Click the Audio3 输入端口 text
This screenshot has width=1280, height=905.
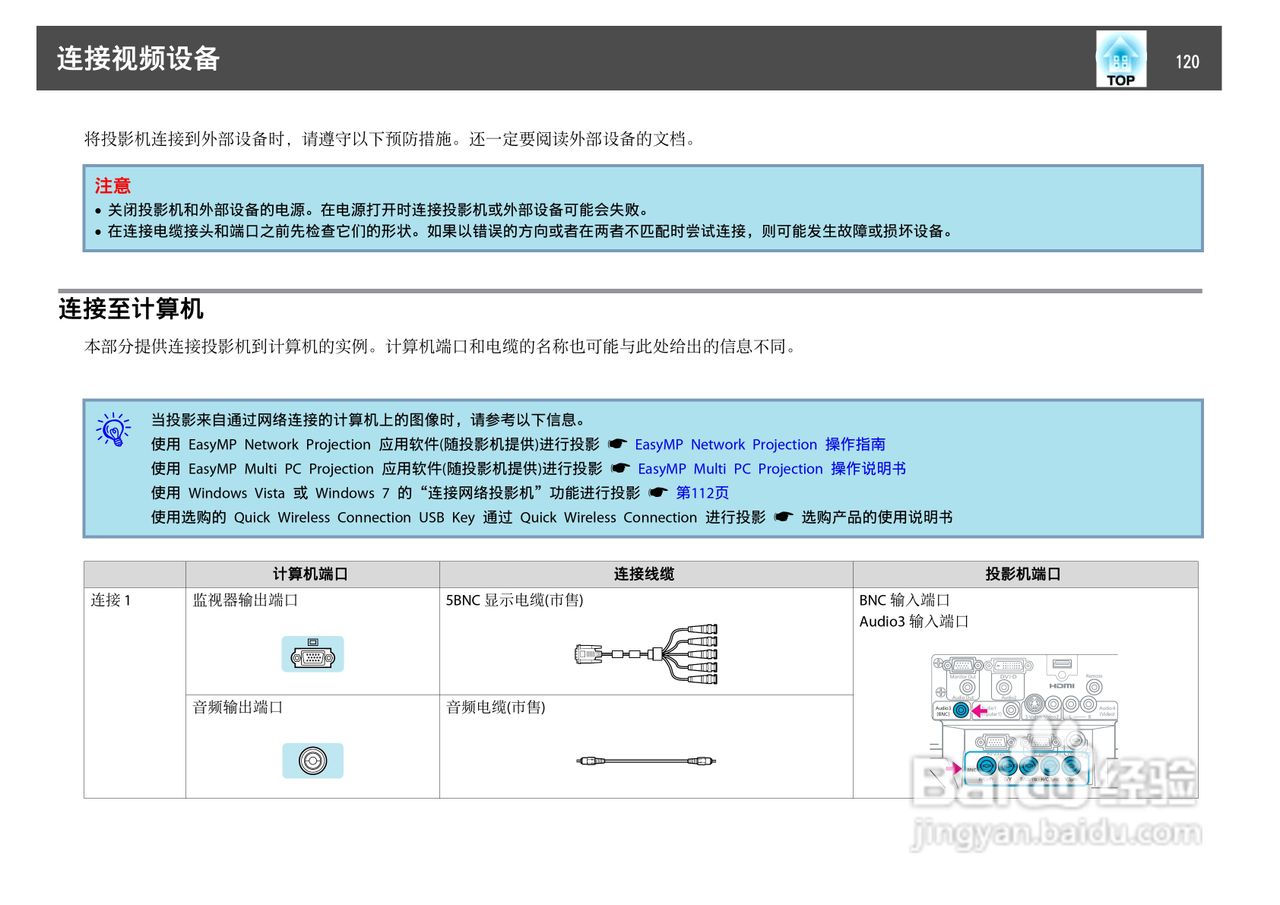pos(914,621)
